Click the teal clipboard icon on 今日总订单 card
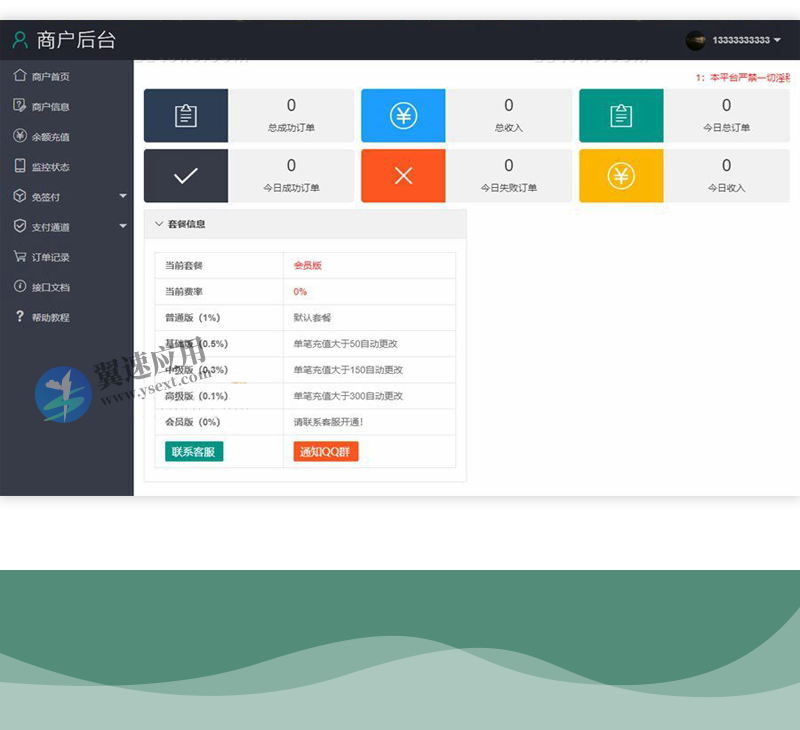 620,114
